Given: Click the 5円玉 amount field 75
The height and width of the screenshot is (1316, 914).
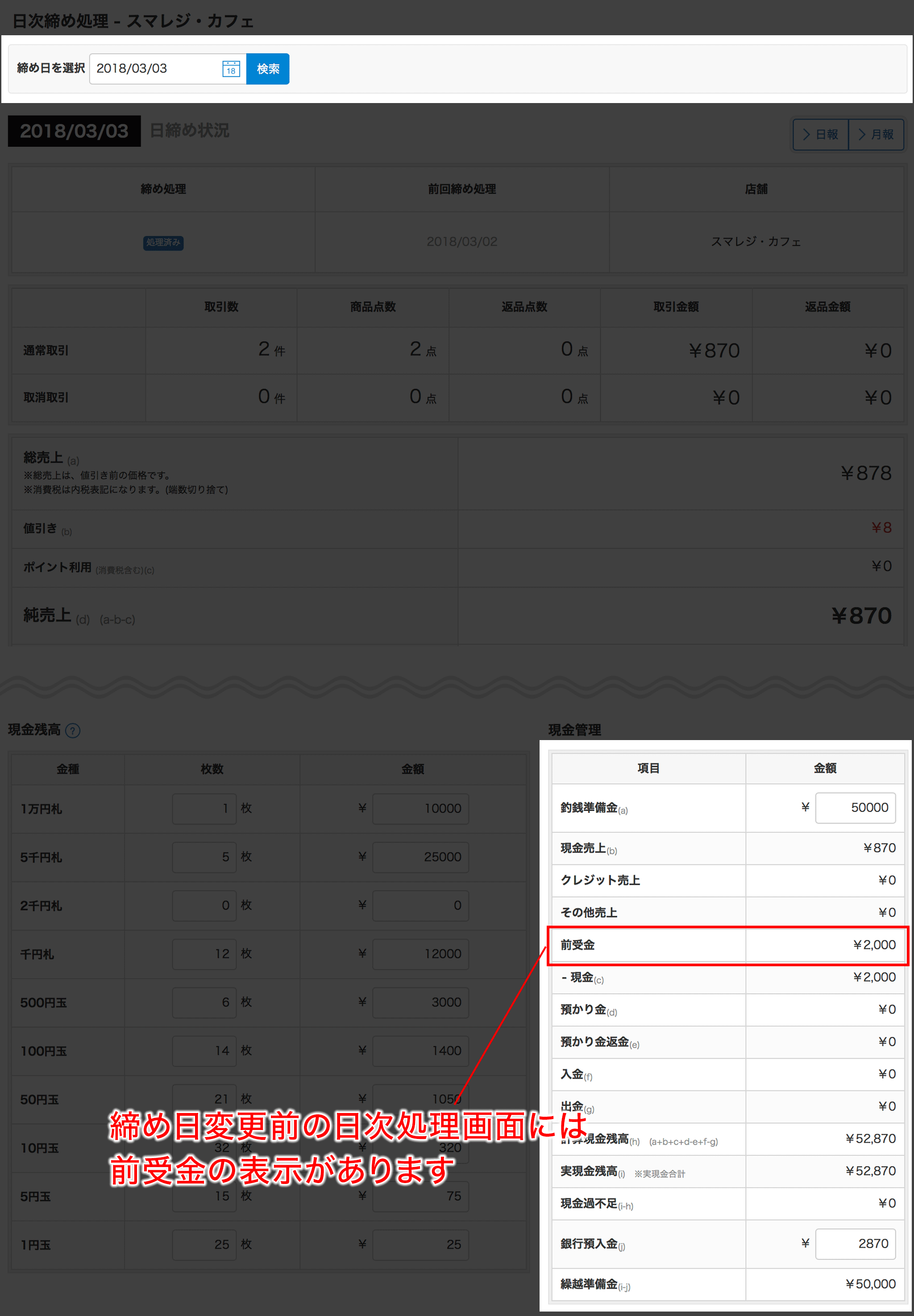Looking at the screenshot, I should tap(420, 1196).
